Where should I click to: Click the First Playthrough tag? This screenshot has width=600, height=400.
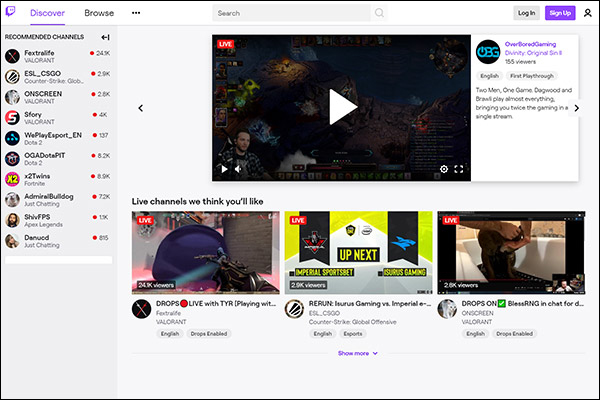(x=532, y=76)
